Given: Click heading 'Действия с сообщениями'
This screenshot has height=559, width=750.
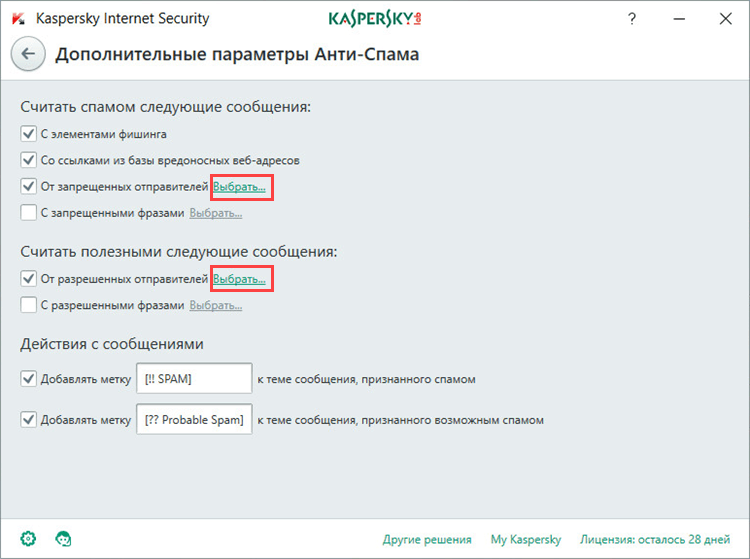Looking at the screenshot, I should [x=112, y=344].
